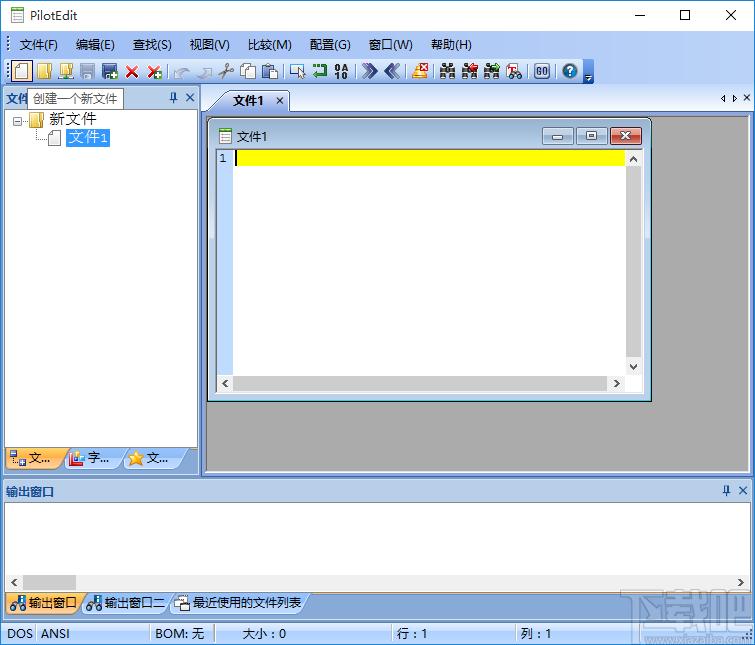The image size is (755, 645).
Task: Click the unindent left double-chevron icon
Action: coord(392,71)
